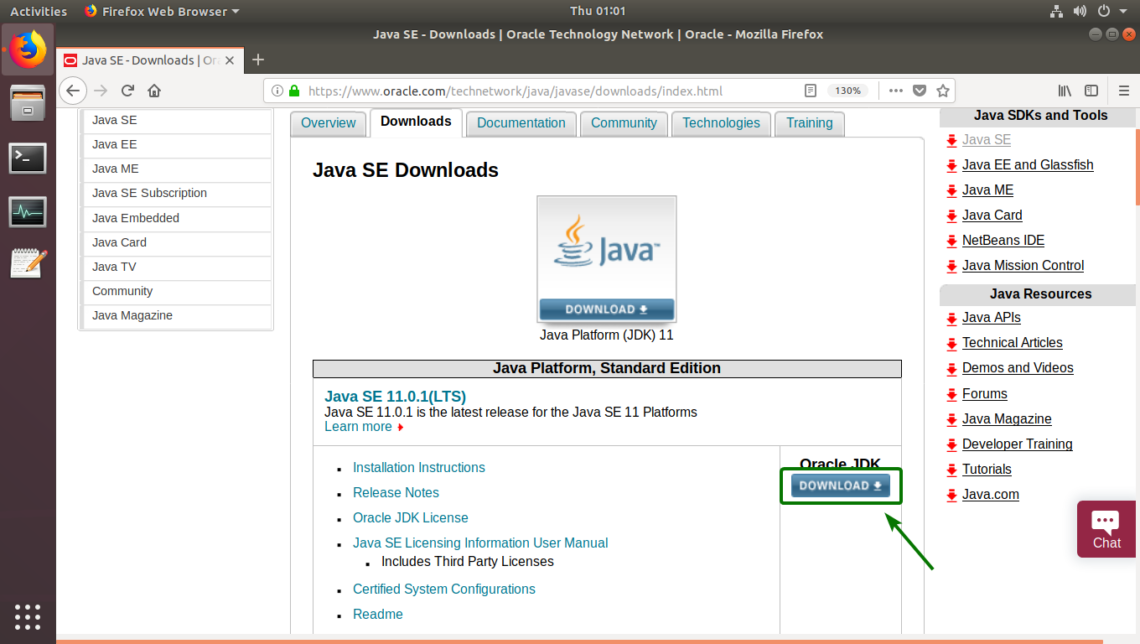Screen dimensions: 1140x644
Task: Open Terminal from the dock
Action: click(x=28, y=158)
